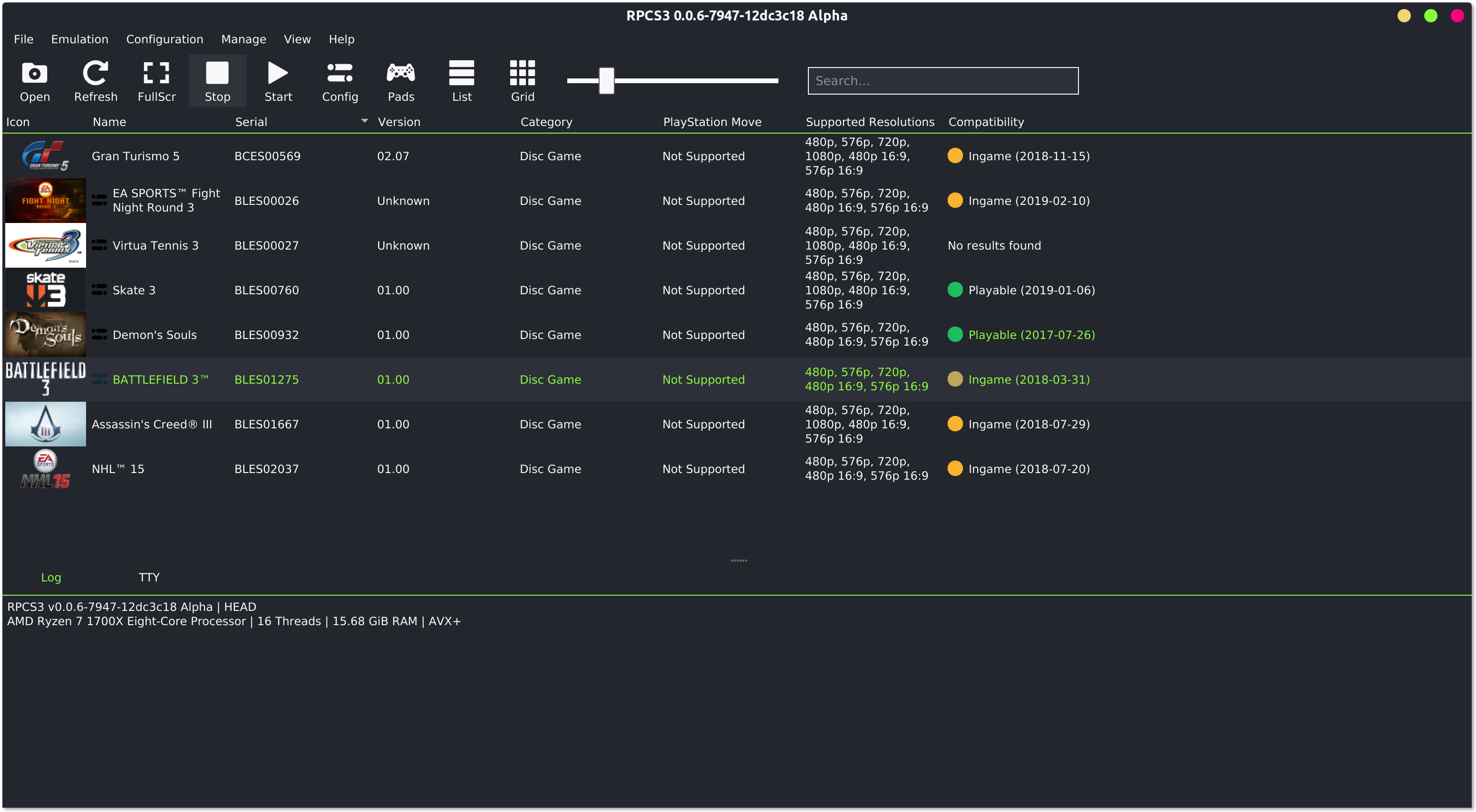The height and width of the screenshot is (812, 1476).
Task: Select Gran Turismo 5 game icon
Action: (45, 156)
